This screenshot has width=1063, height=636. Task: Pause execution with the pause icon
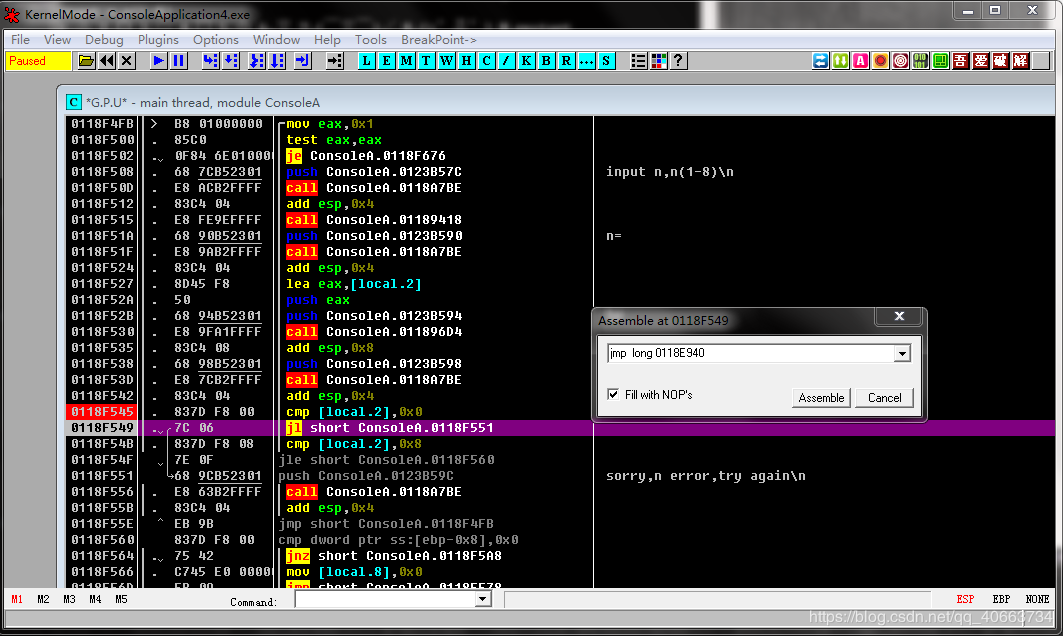[x=179, y=61]
